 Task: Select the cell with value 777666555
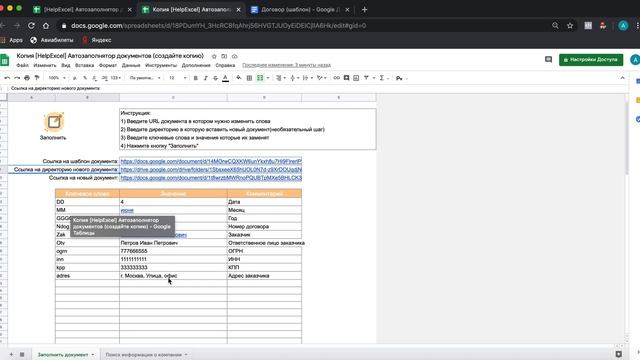coord(173,251)
